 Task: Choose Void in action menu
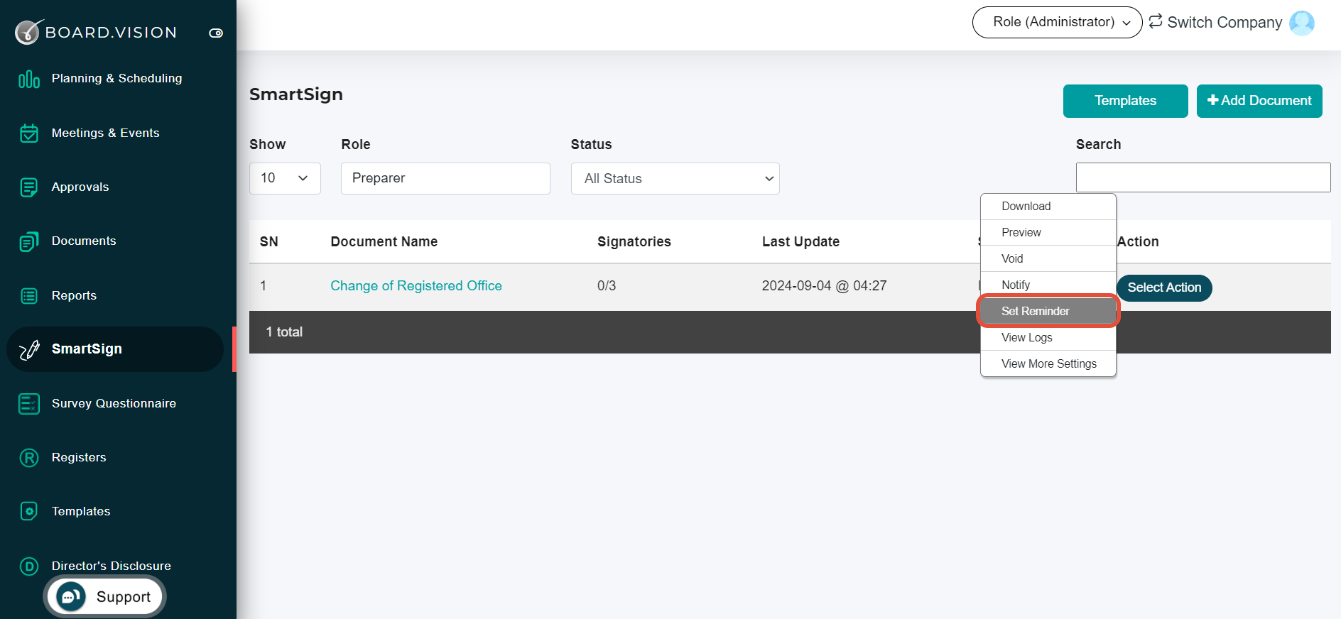(x=1048, y=259)
